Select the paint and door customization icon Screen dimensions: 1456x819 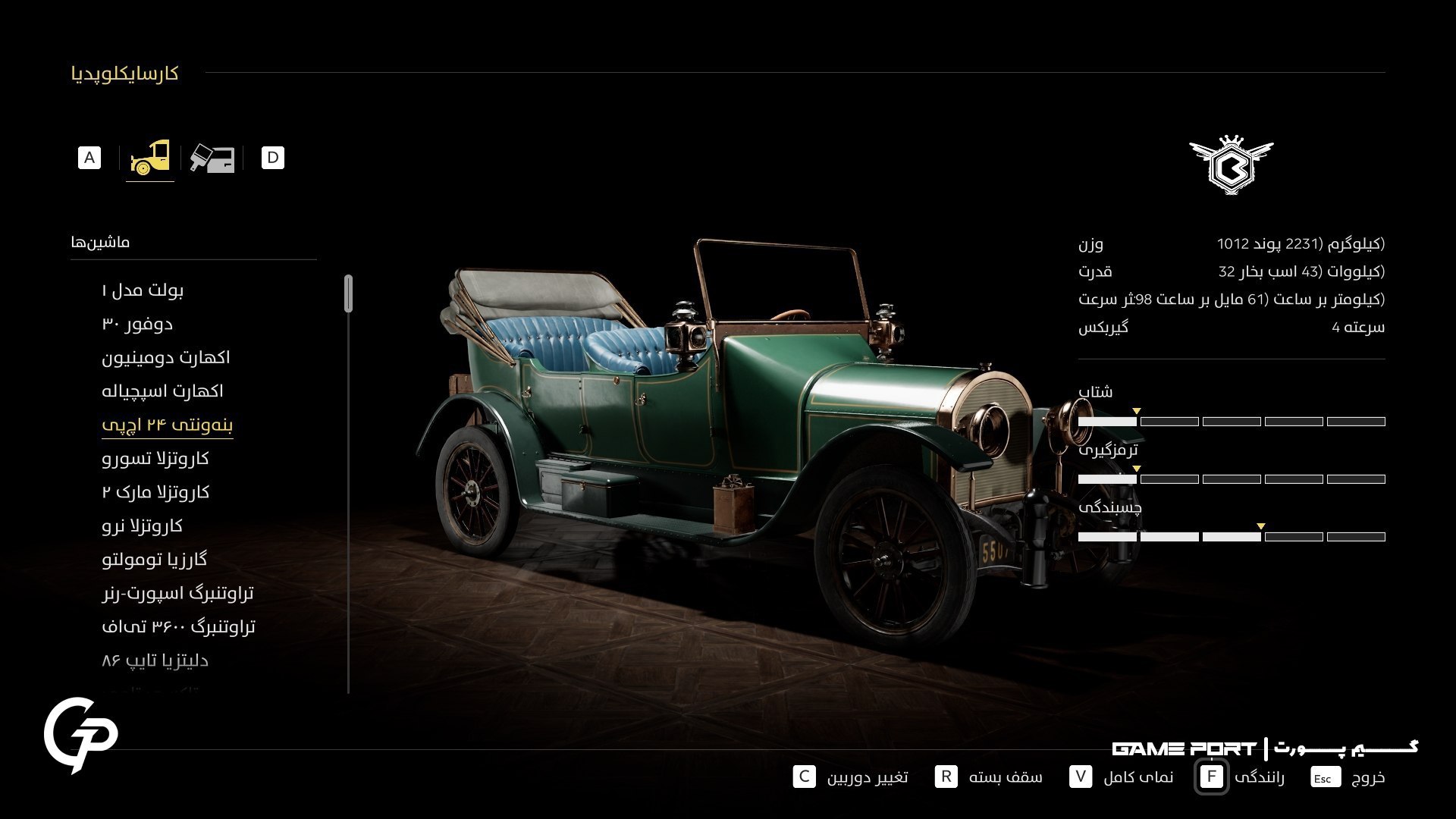(x=212, y=158)
